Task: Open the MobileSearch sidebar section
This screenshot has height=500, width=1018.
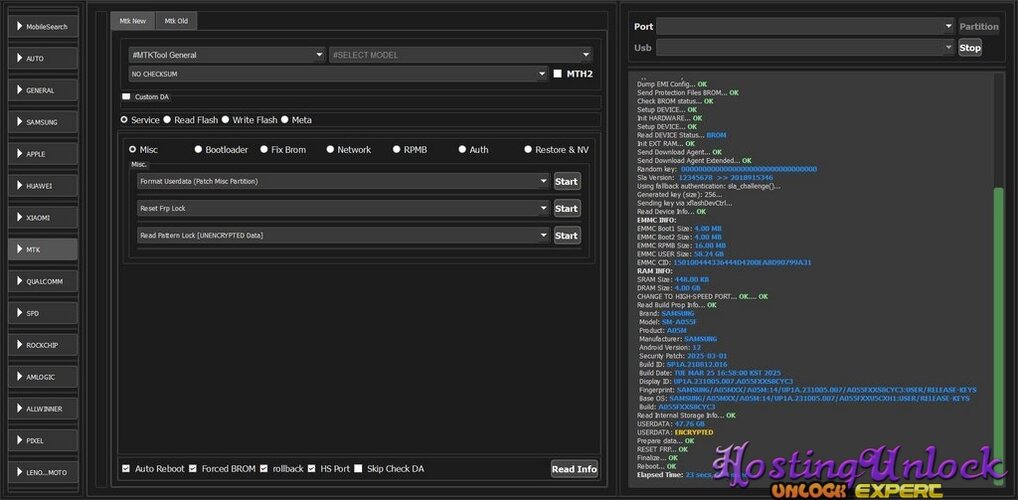Action: (43, 27)
